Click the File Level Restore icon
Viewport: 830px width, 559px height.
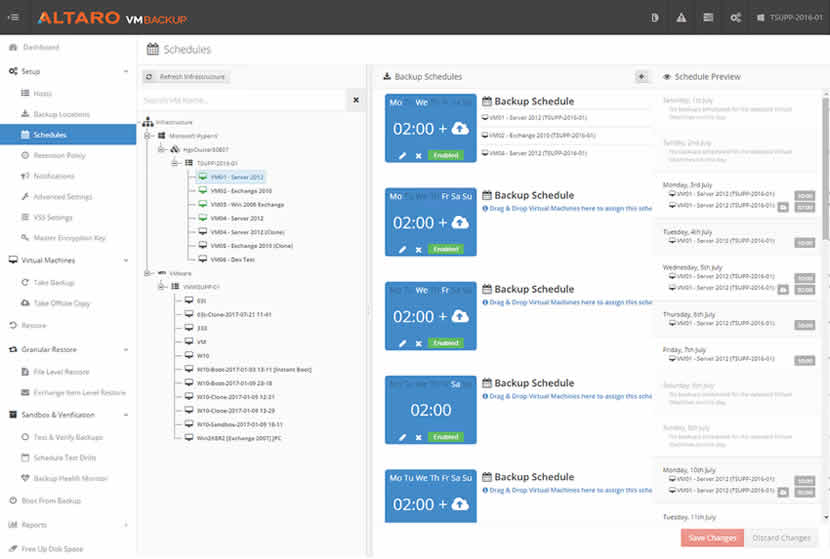tap(25, 372)
